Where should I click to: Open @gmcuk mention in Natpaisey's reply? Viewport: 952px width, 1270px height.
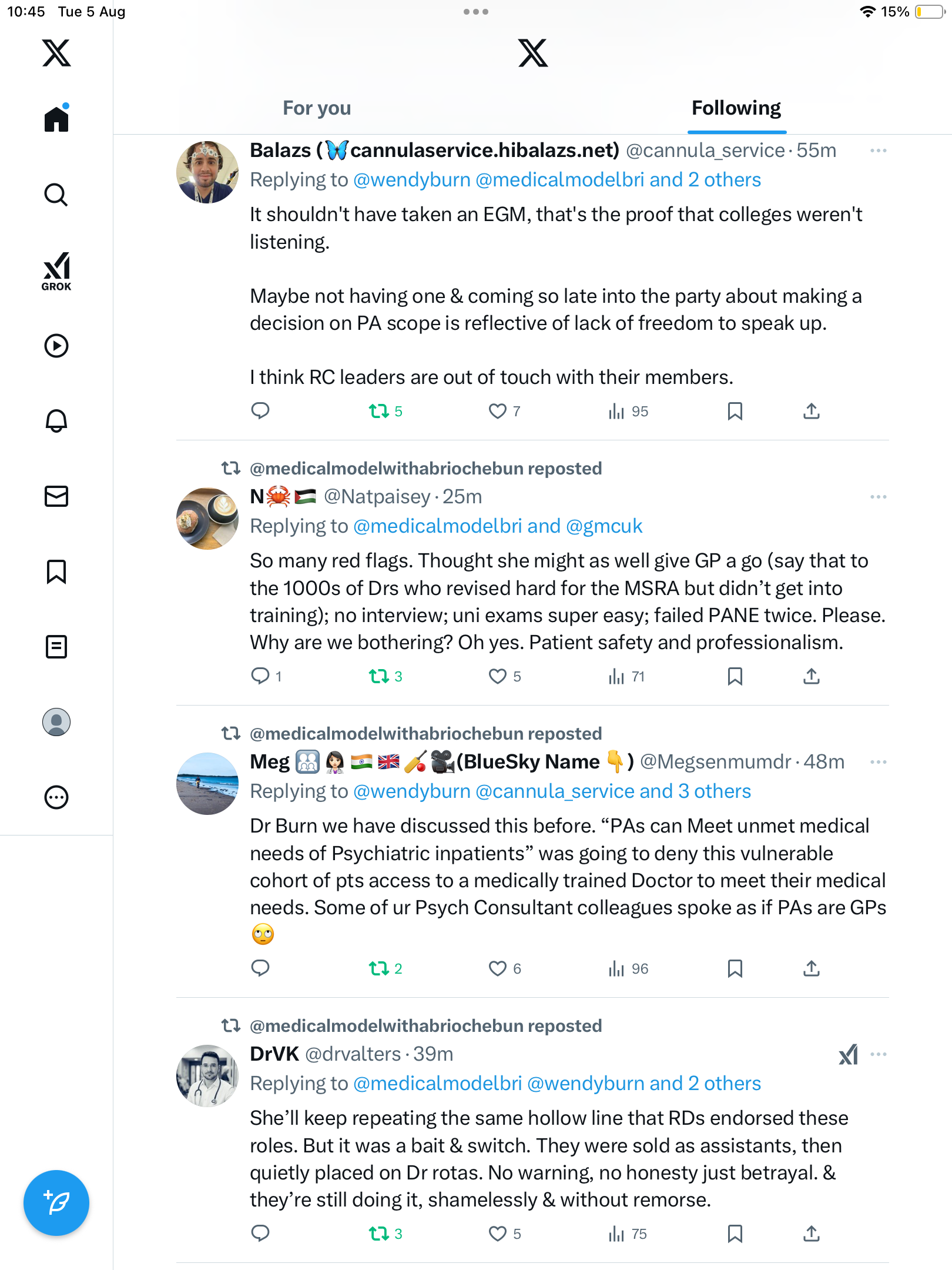[x=604, y=526]
